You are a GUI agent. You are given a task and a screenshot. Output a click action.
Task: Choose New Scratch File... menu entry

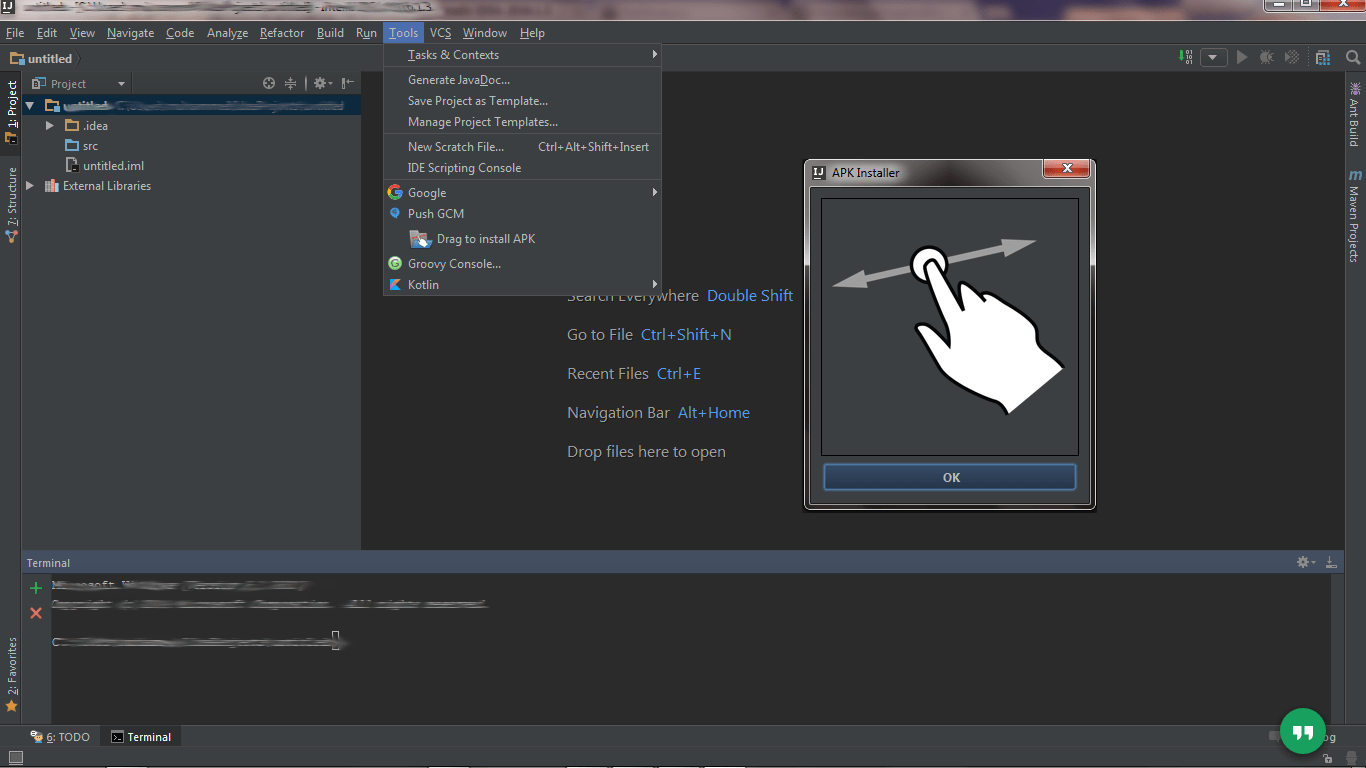[523, 147]
